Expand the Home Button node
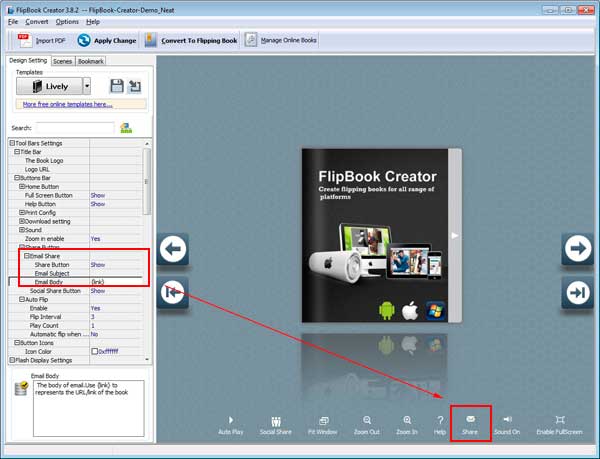The width and height of the screenshot is (600, 459). pos(22,187)
